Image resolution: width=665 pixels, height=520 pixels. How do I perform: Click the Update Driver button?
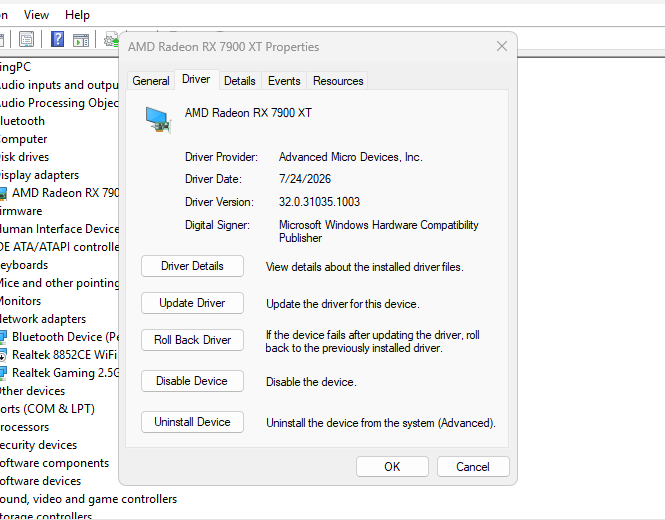coord(192,303)
